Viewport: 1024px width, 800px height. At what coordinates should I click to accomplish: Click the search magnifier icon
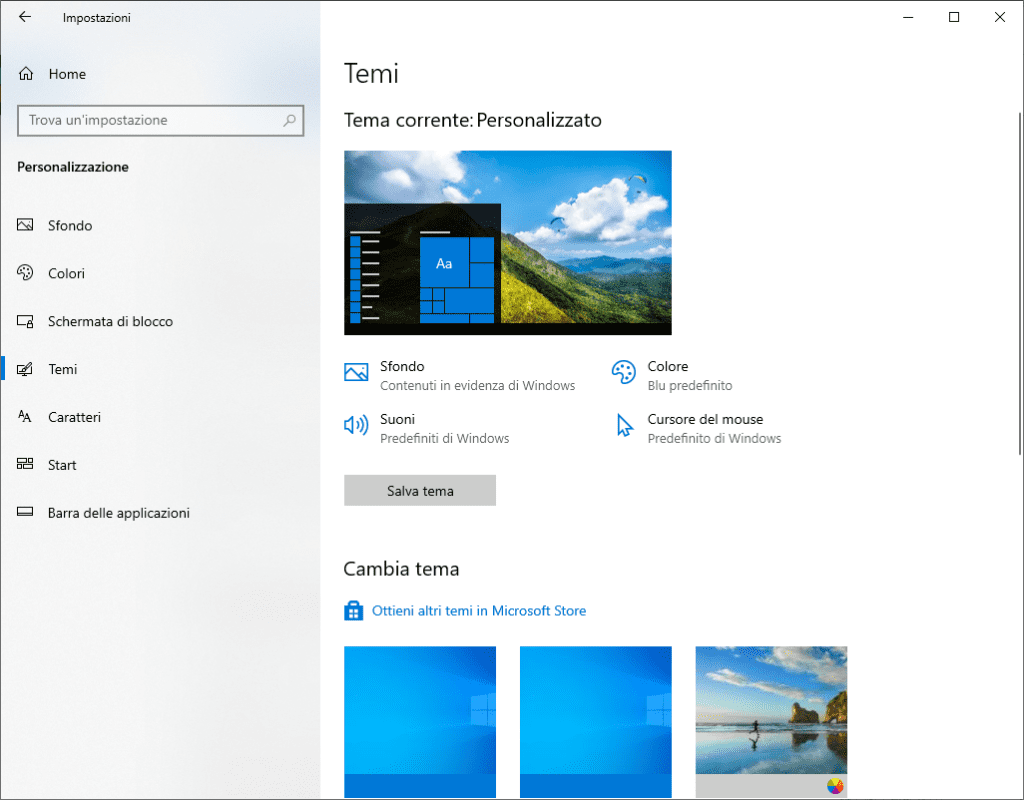coord(290,120)
